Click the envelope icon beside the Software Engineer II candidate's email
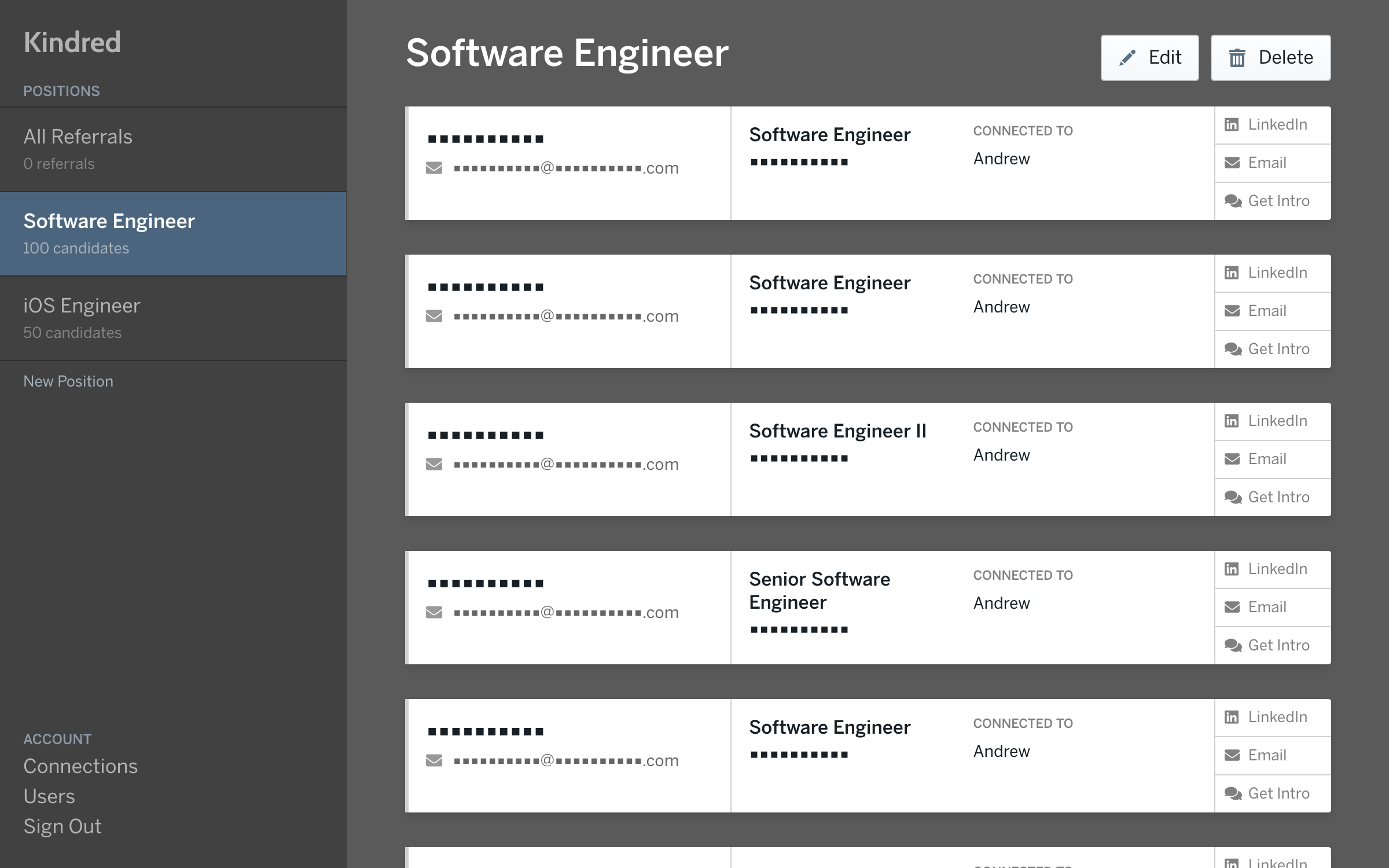1389x868 pixels. (434, 464)
